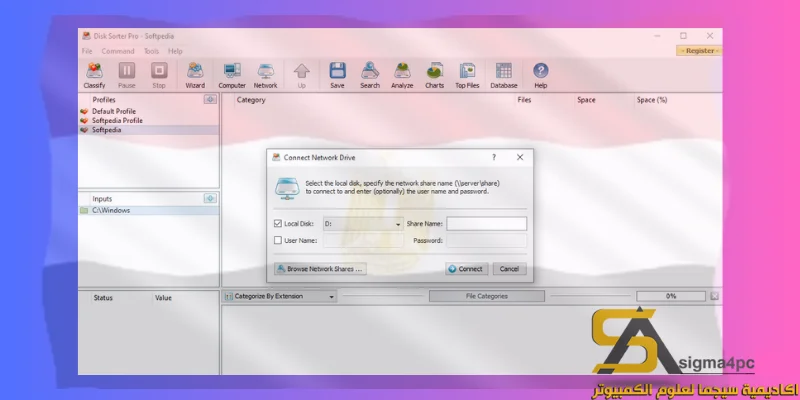The image size is (800, 400).
Task: Click the Password input field
Action: coord(487,240)
